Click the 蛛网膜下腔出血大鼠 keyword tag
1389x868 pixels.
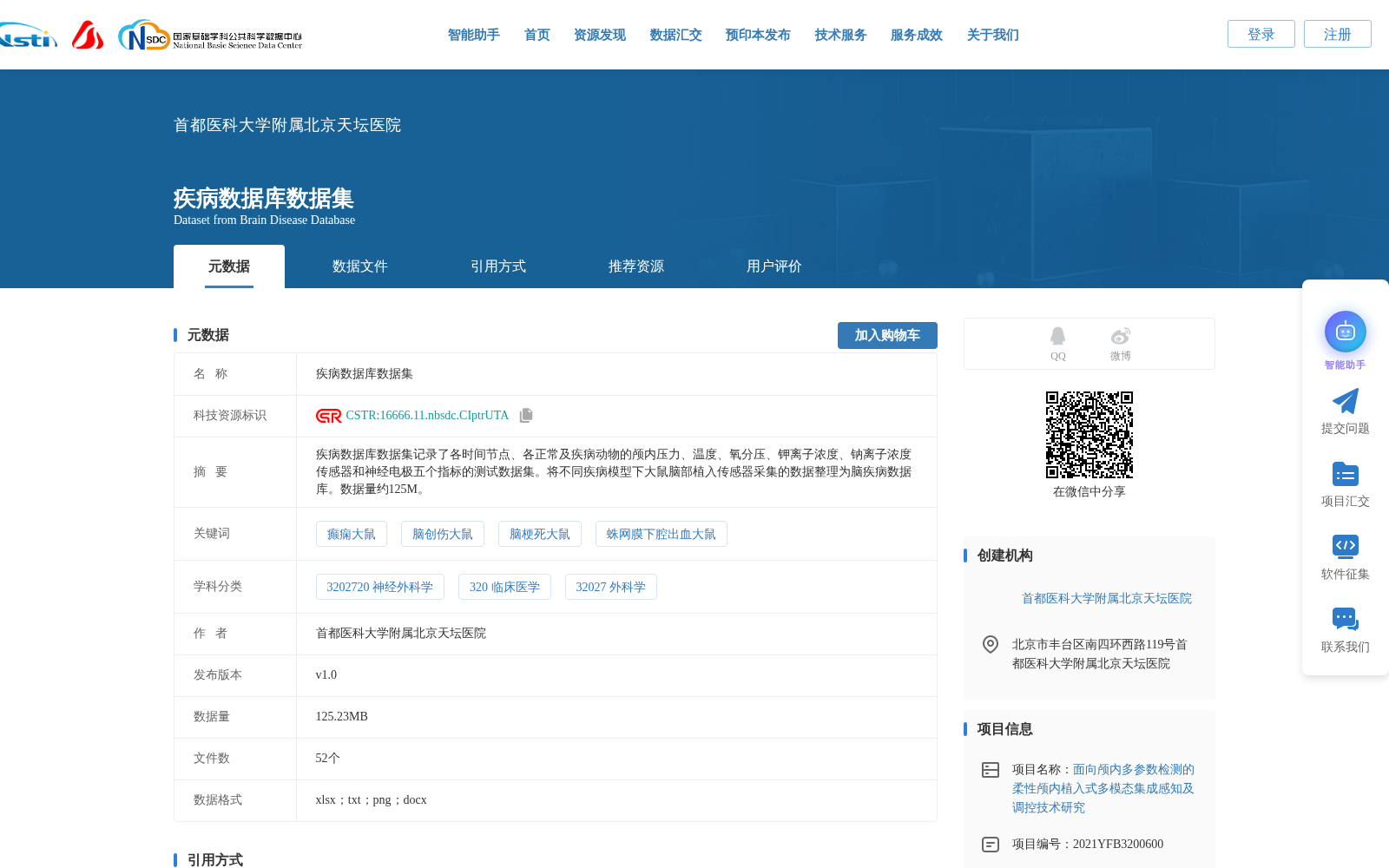click(x=662, y=534)
